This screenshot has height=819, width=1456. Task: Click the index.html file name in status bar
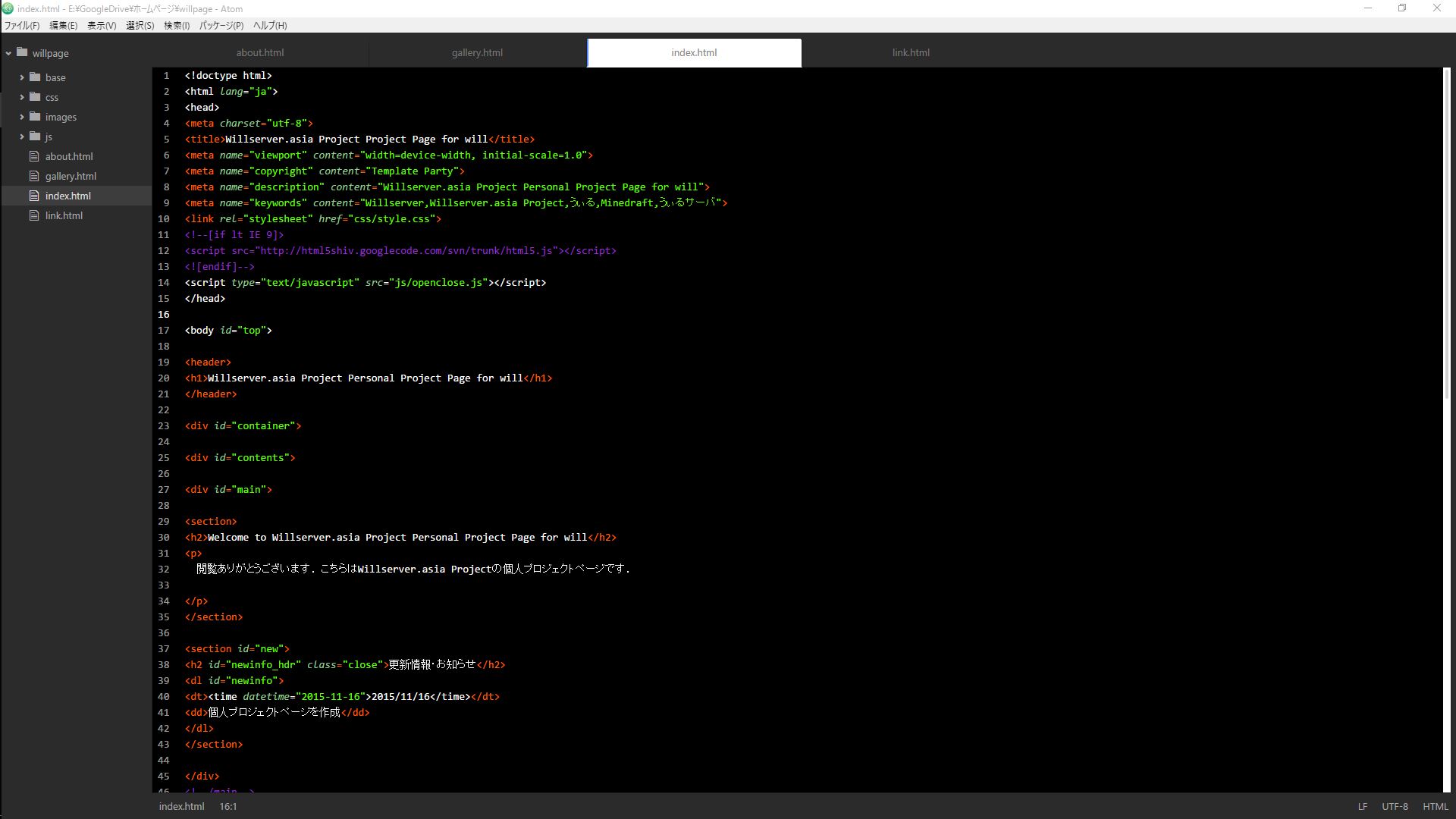181,806
